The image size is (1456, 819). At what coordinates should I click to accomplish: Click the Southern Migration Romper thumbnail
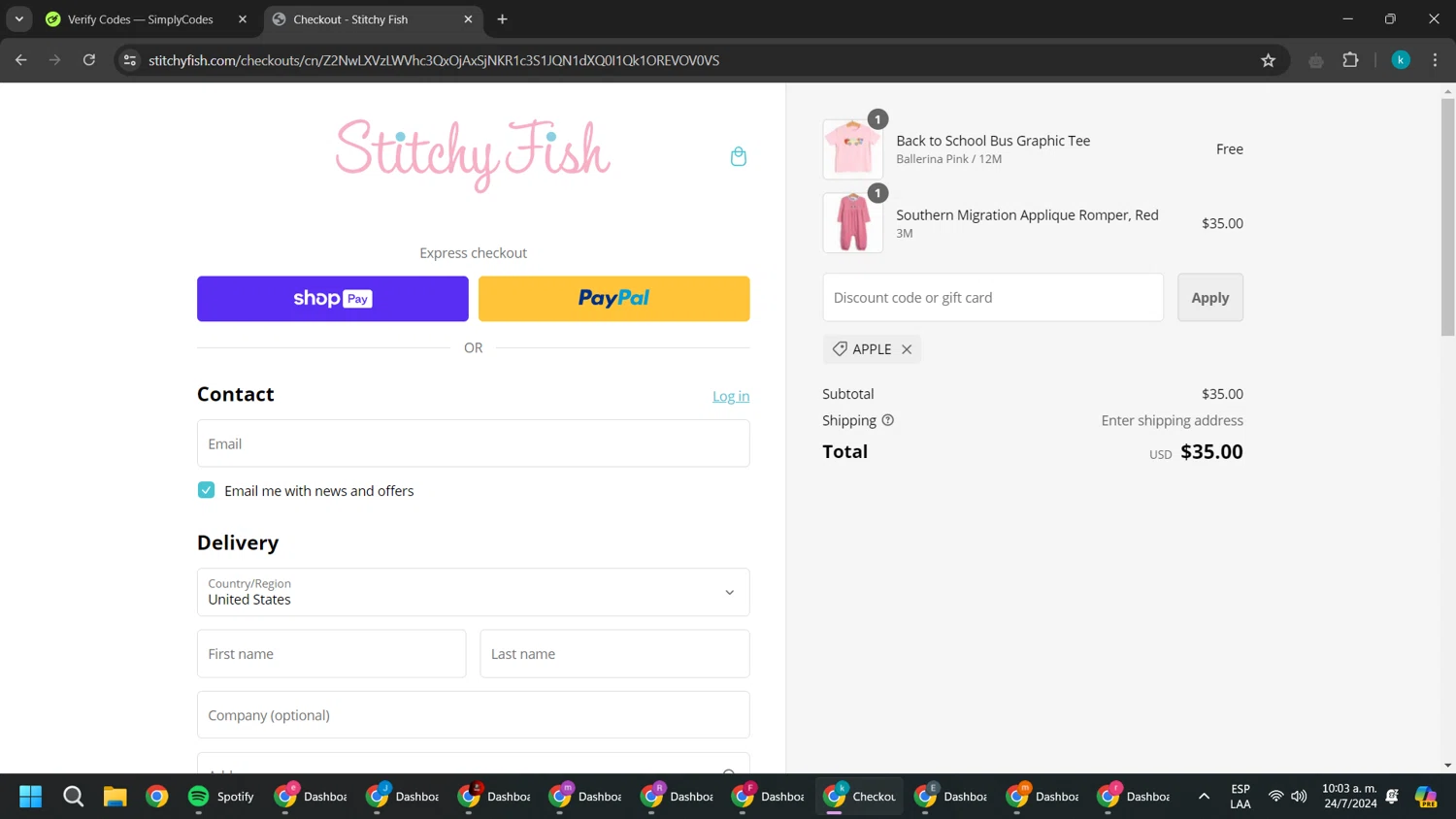point(853,223)
